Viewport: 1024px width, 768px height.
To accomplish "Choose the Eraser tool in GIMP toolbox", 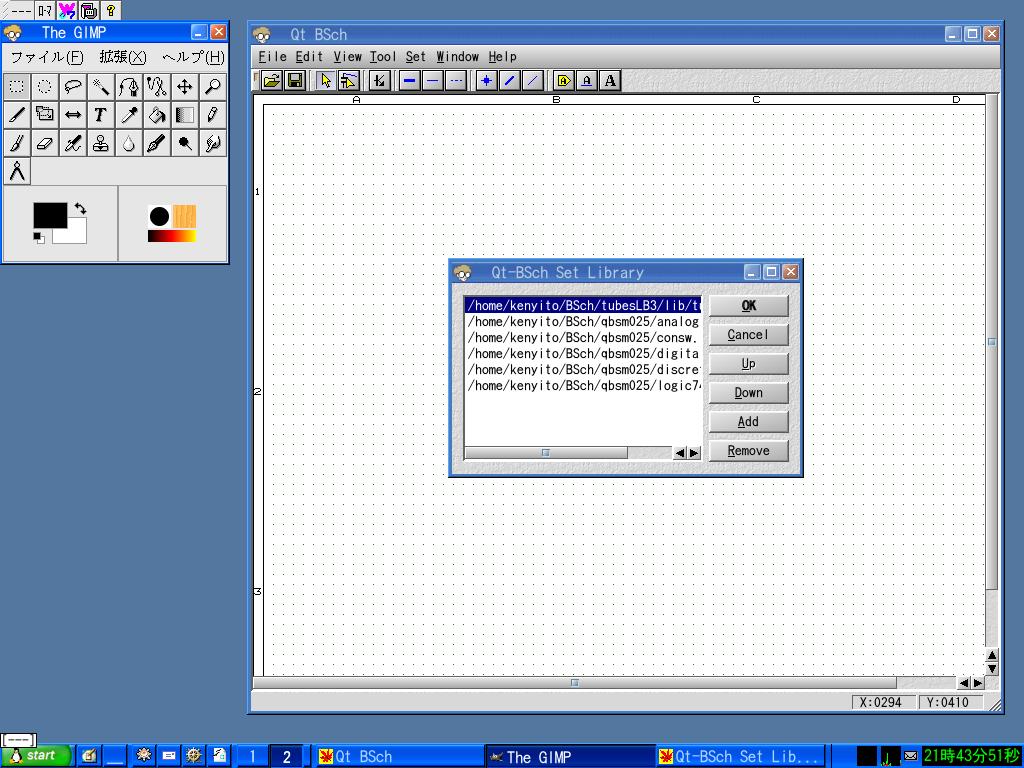I will 45,144.
